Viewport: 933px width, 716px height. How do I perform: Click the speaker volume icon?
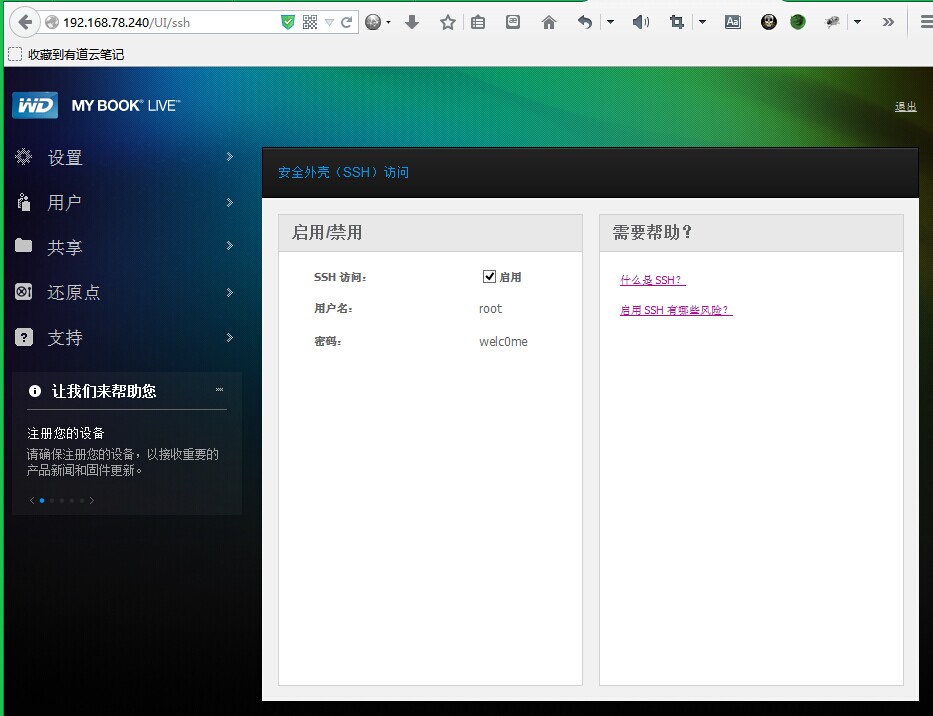point(641,23)
